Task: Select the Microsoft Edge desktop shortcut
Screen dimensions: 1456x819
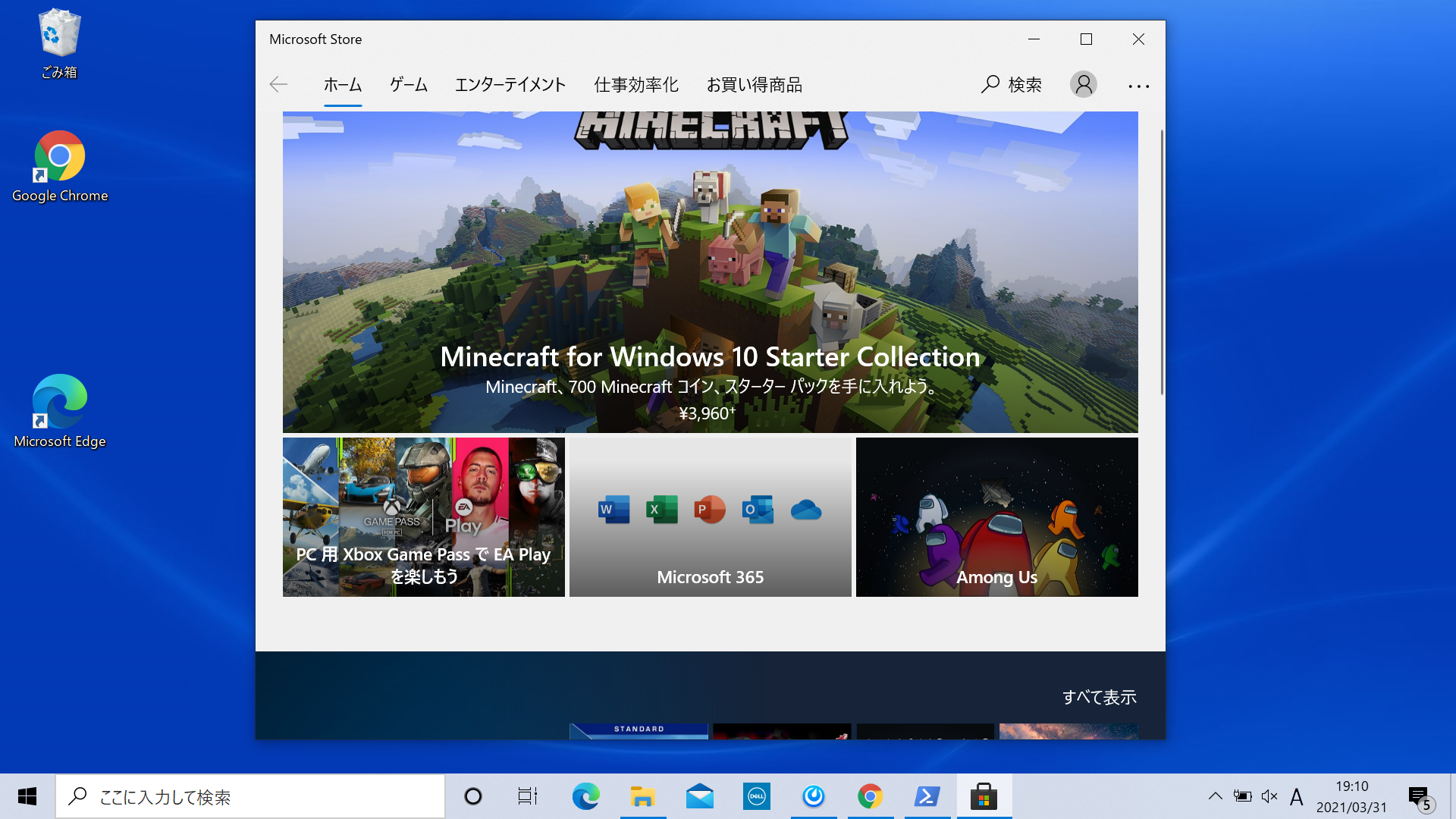Action: (60, 412)
